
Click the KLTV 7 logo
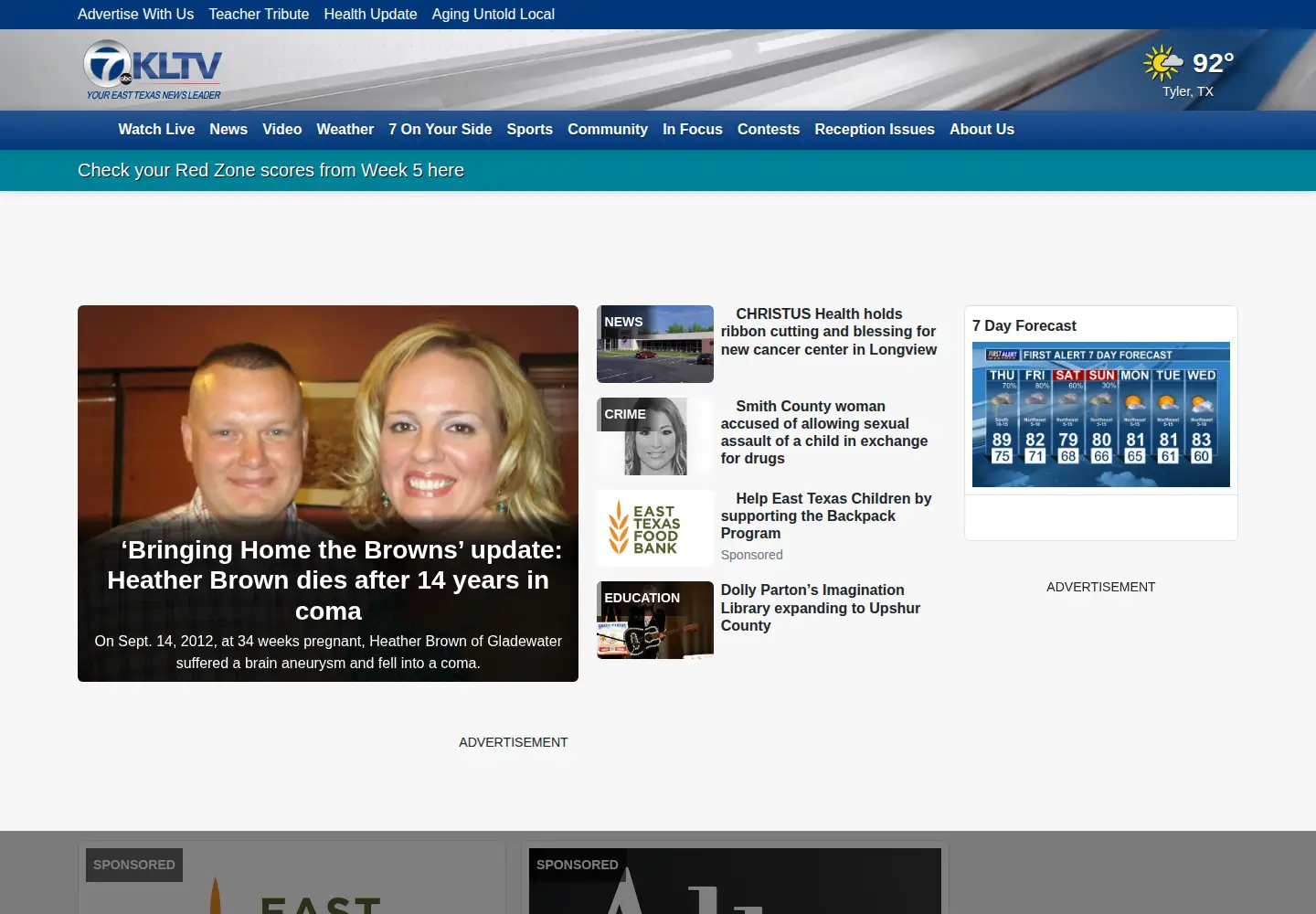(153, 69)
